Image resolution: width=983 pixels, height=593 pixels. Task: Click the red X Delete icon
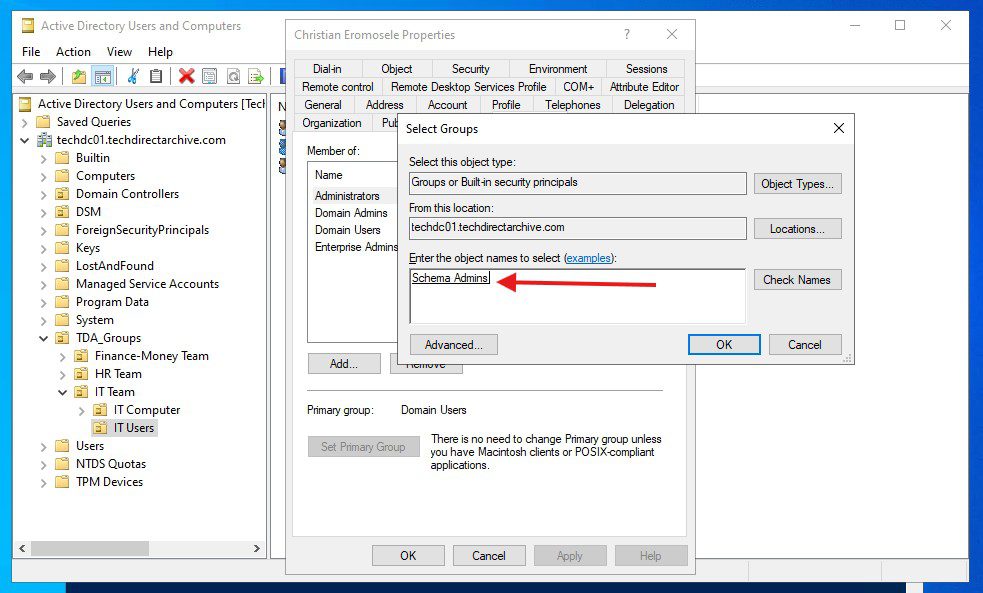click(187, 75)
